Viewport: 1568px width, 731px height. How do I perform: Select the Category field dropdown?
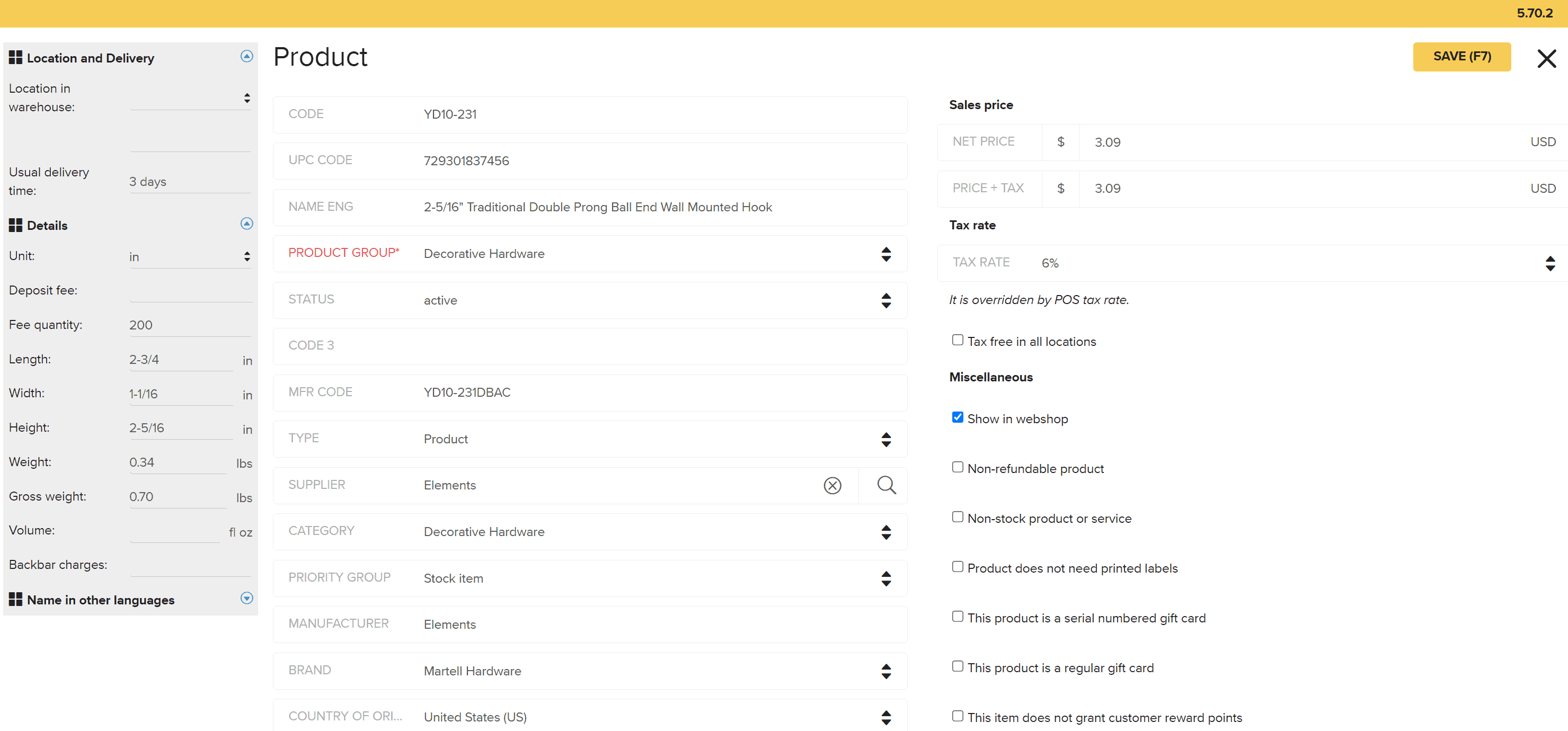click(885, 531)
